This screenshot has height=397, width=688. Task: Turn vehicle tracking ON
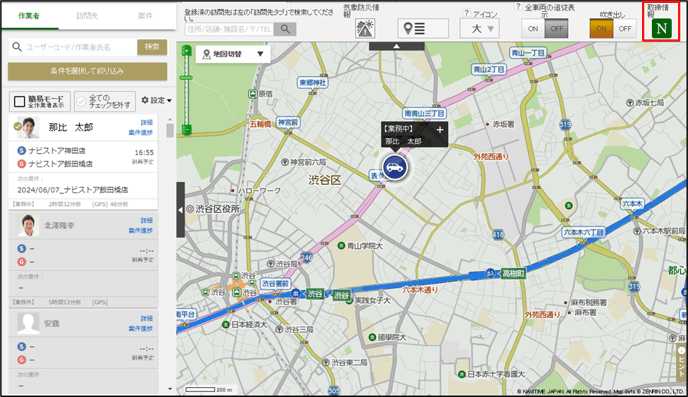click(533, 29)
